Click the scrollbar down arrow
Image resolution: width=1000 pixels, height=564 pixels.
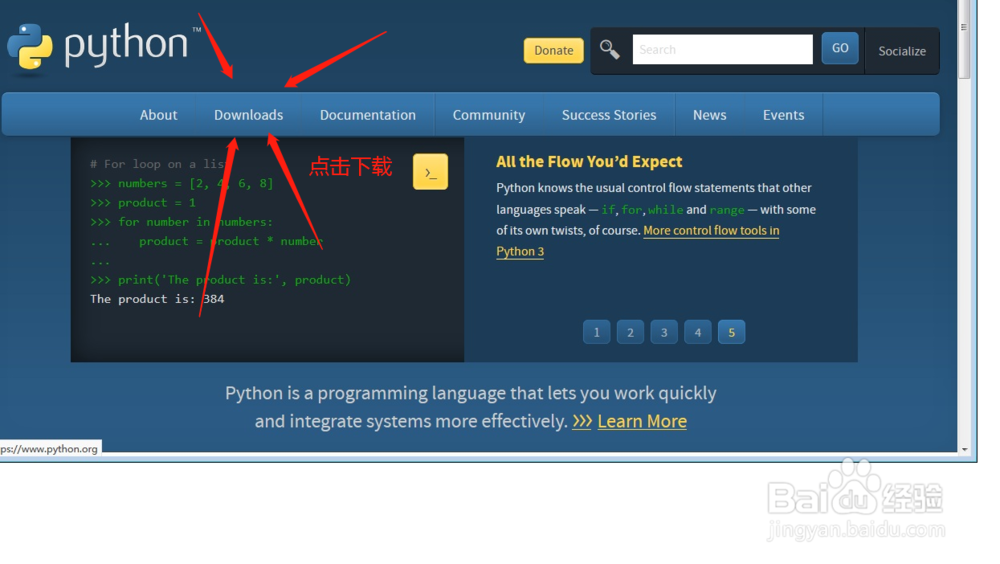point(964,449)
